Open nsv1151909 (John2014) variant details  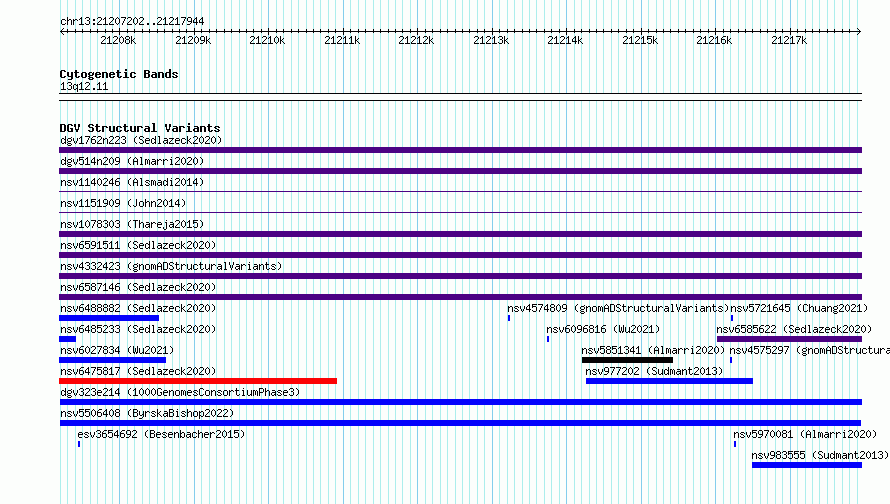tap(123, 203)
